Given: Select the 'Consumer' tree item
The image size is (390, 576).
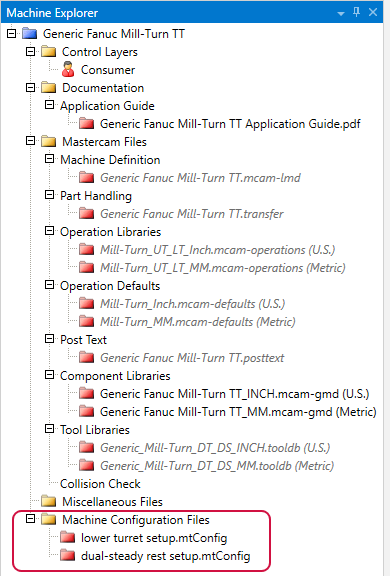Looking at the screenshot, I should click(x=108, y=70).
